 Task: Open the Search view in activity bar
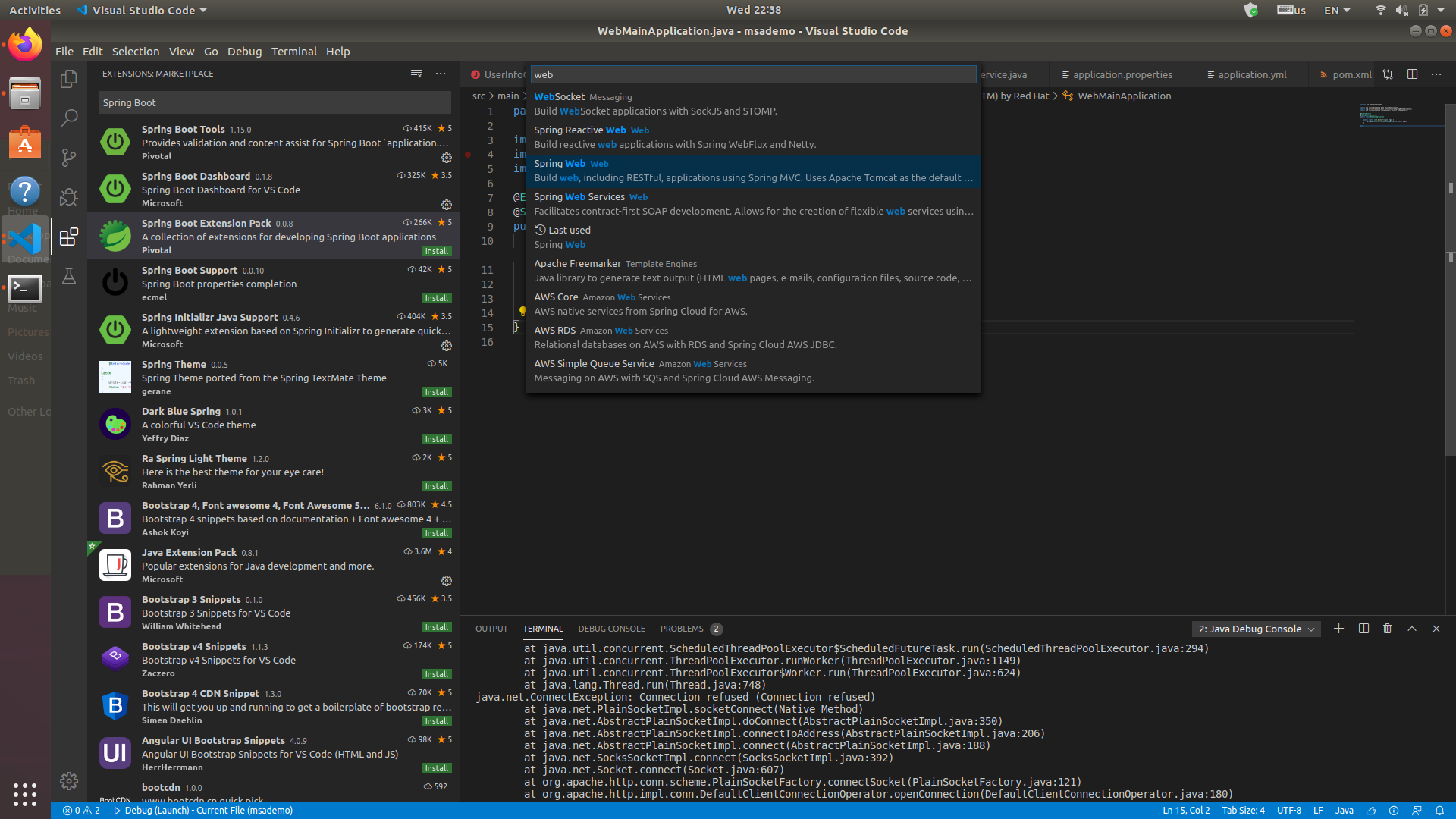pos(69,118)
